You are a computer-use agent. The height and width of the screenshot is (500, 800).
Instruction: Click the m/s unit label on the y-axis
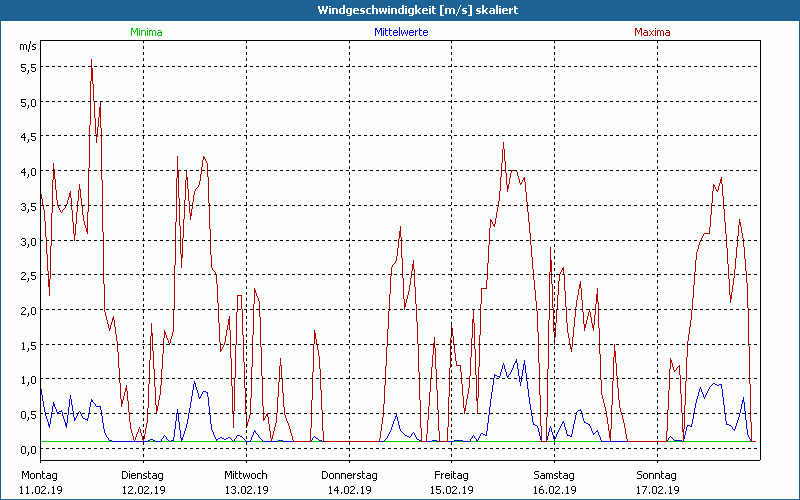click(x=27, y=46)
